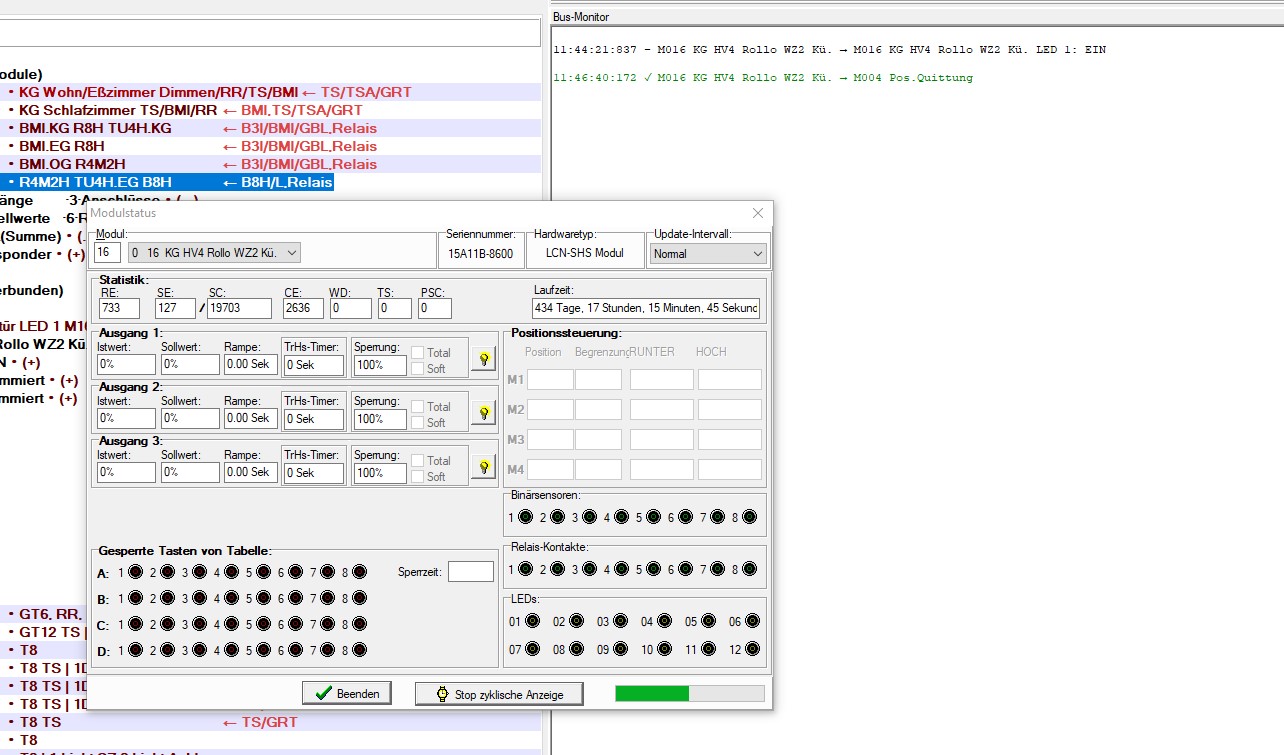
Task: Enable Soft checkbox for Ausgang 2
Action: click(418, 422)
